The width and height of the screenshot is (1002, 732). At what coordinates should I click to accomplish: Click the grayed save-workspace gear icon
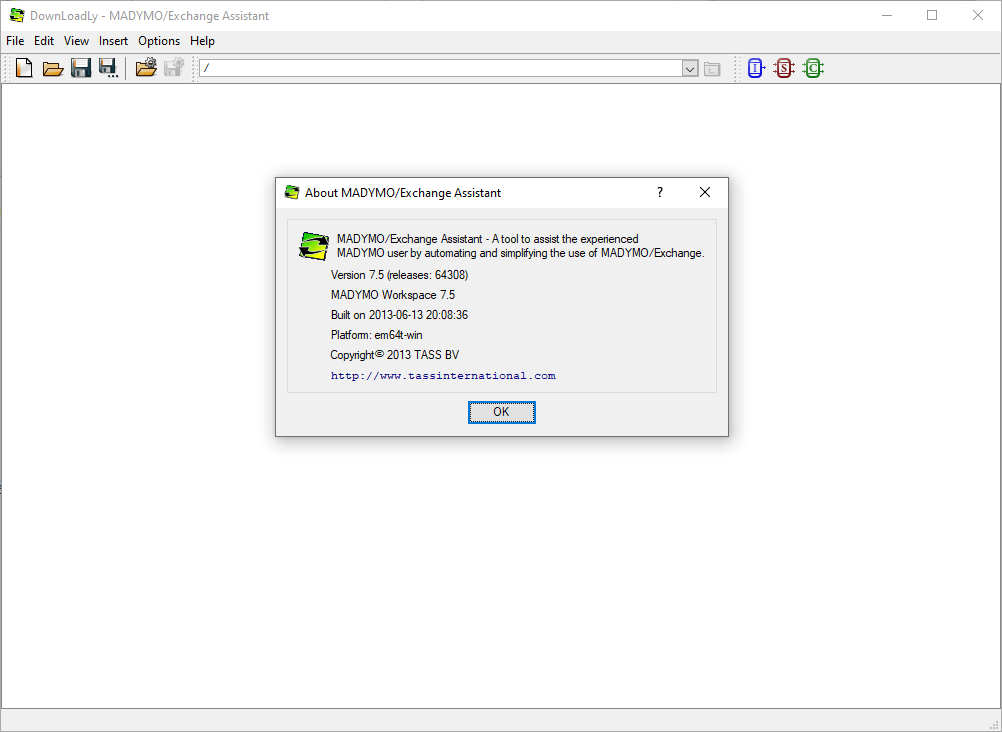173,67
